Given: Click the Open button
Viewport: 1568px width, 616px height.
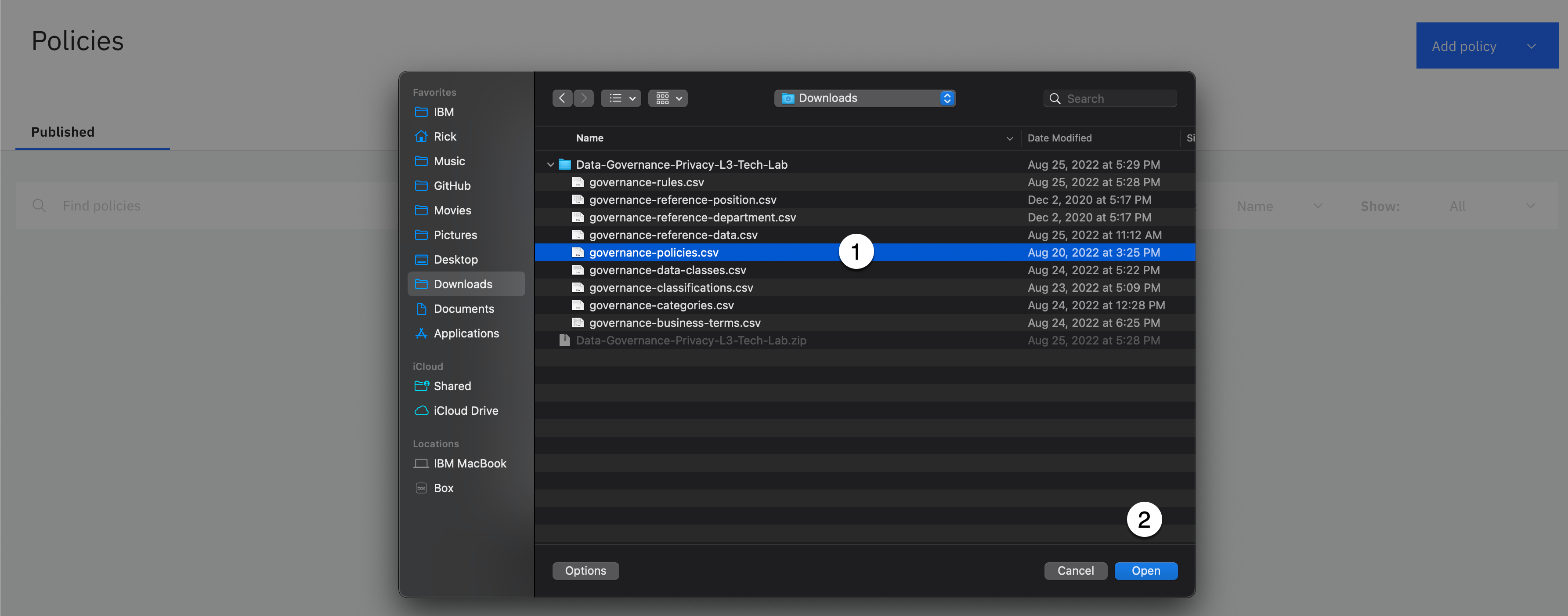Looking at the screenshot, I should [1145, 571].
